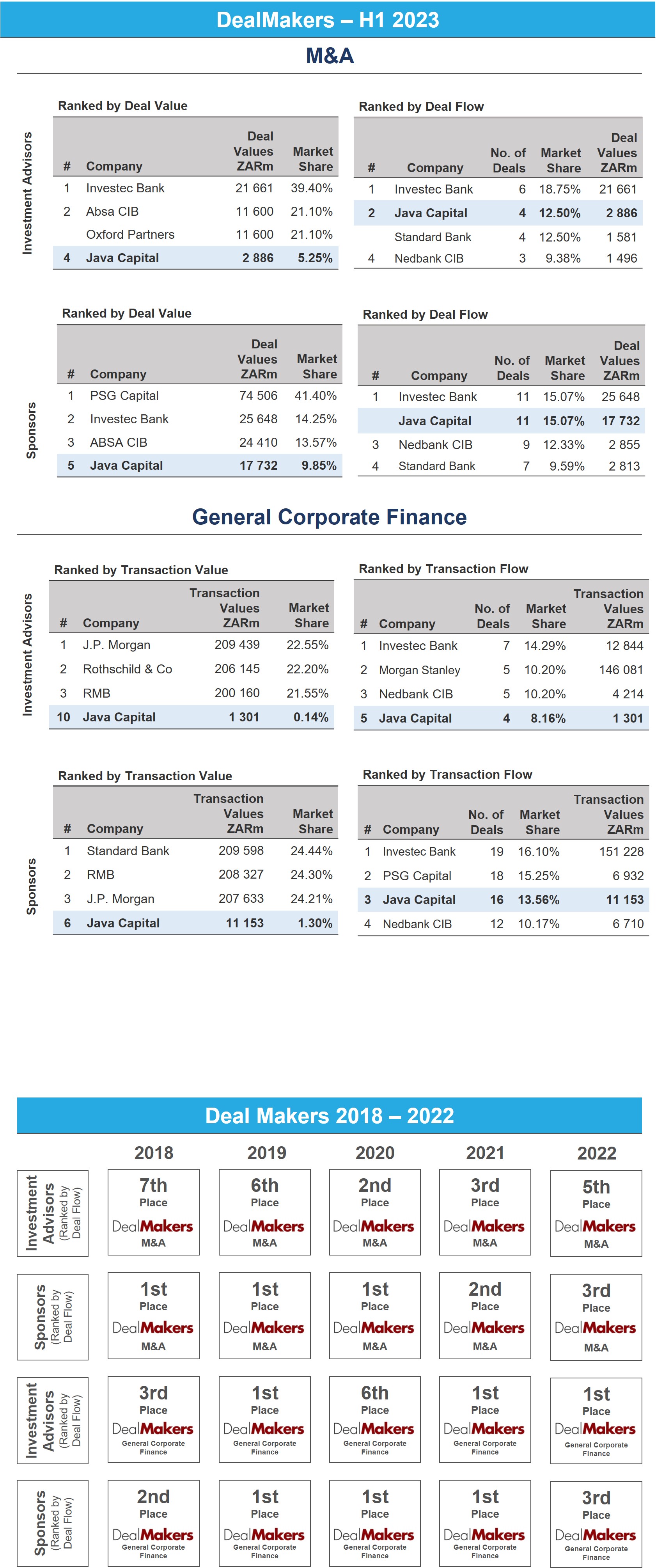Select the 2020 6th Place General Corporate Finance badge
The image size is (656, 1568).
(x=375, y=1419)
